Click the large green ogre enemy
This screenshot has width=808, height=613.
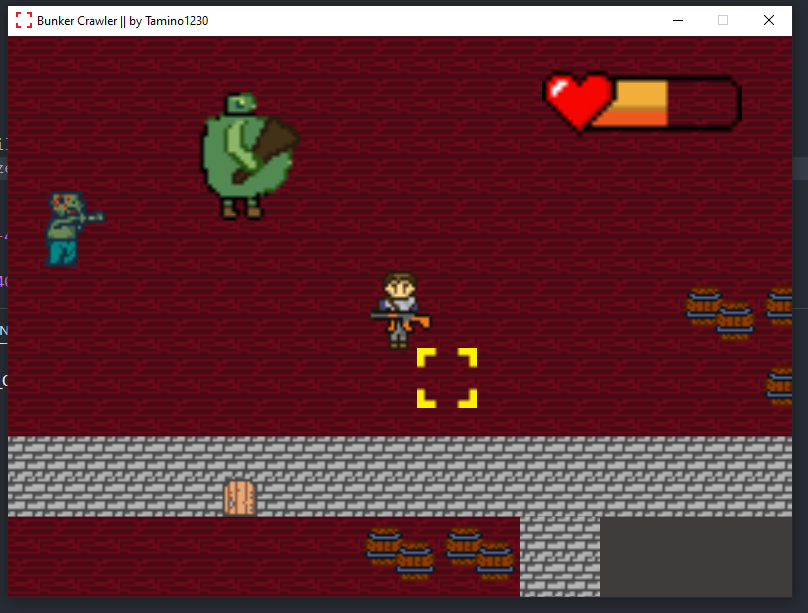(x=240, y=158)
